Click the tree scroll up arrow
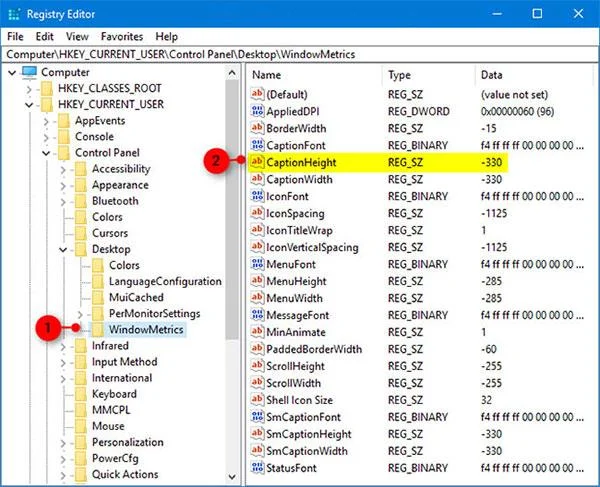600x487 pixels. pyautogui.click(x=232, y=73)
